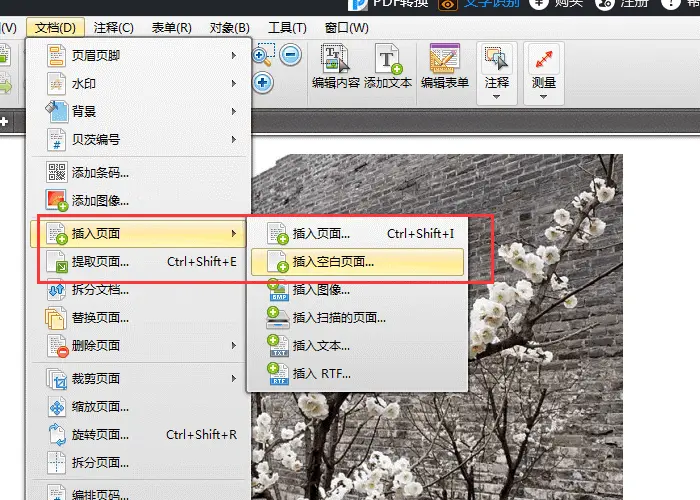Image resolution: width=700 pixels, height=500 pixels.
Task: Select the 添加文本 toolbar tool
Action: click(388, 67)
